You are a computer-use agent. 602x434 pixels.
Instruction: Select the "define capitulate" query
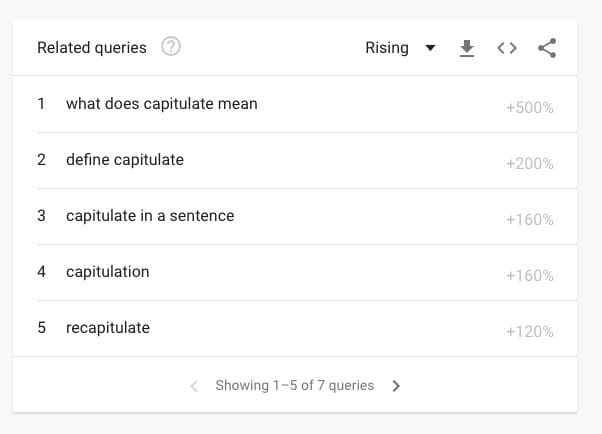(x=124, y=160)
